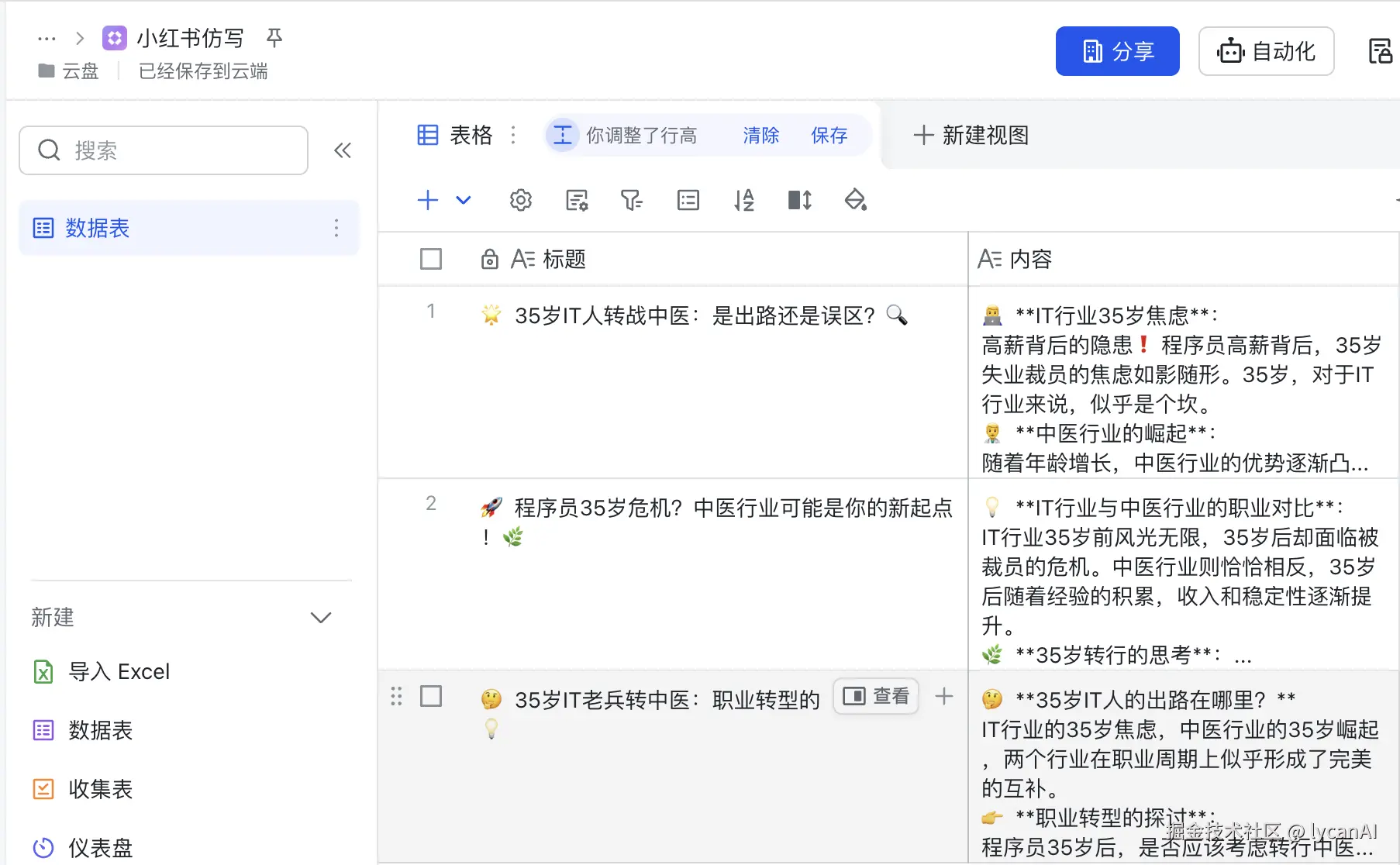Click the 小红书仿写 document title
Screen dimensions: 1400x865
pyautogui.click(x=190, y=38)
